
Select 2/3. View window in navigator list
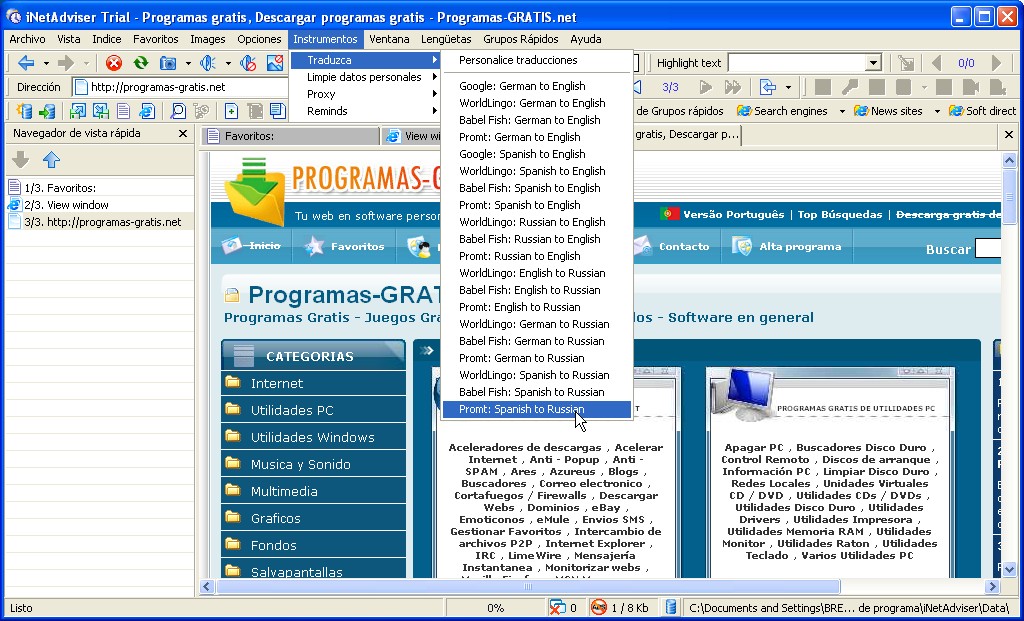coord(100,205)
